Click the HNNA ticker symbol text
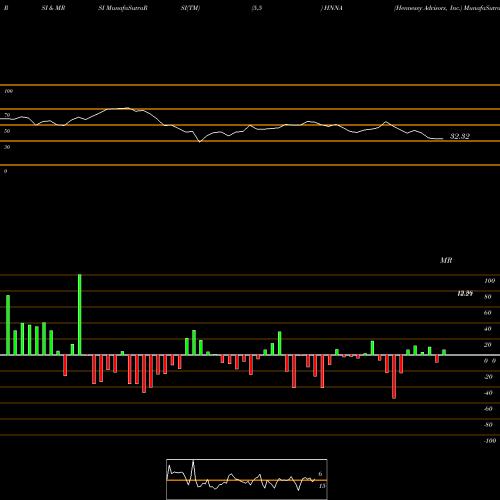 pyautogui.click(x=333, y=8)
